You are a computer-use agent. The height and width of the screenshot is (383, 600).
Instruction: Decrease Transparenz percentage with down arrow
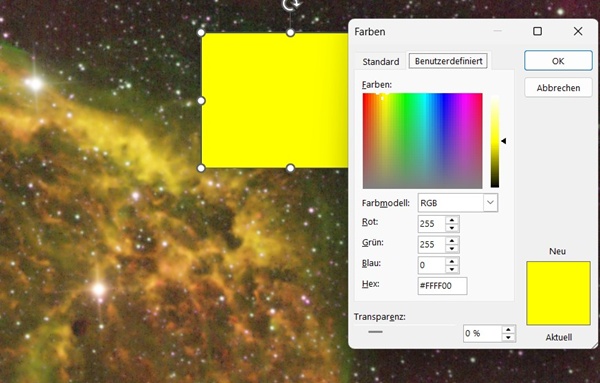(508, 337)
